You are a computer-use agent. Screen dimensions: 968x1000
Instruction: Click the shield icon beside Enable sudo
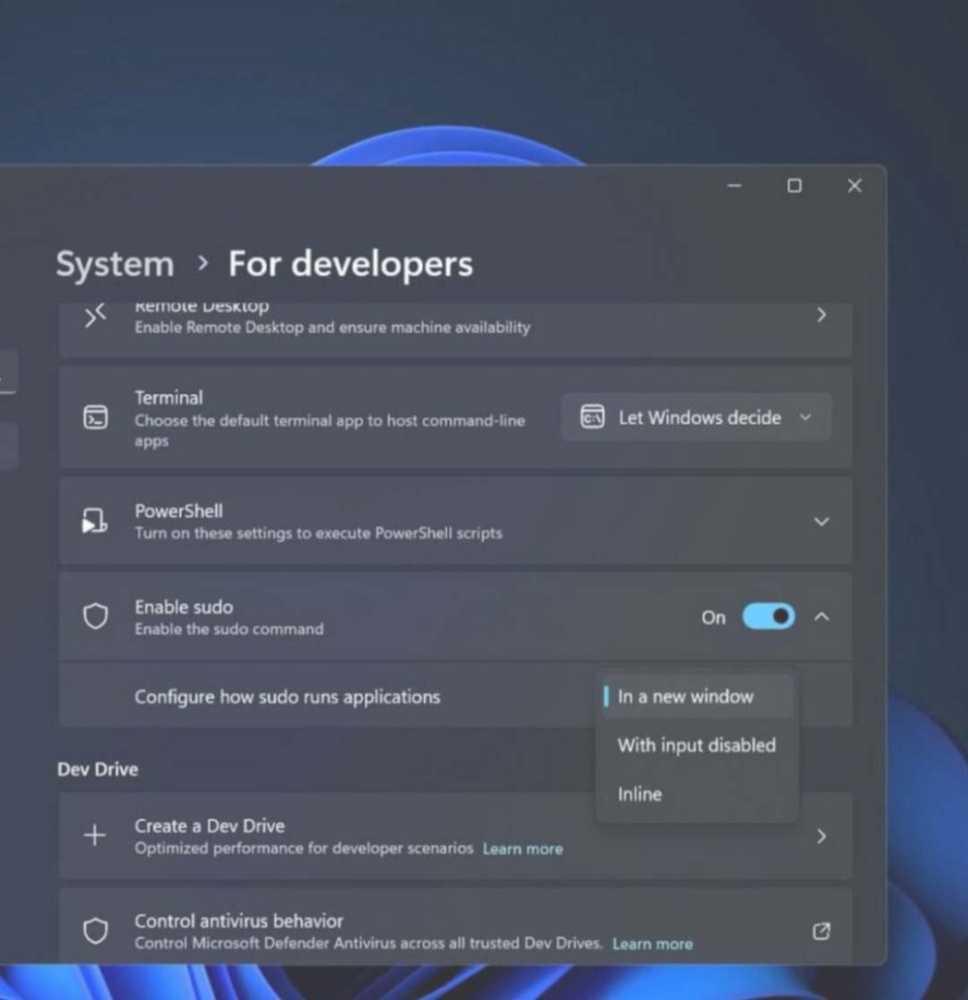coord(95,616)
